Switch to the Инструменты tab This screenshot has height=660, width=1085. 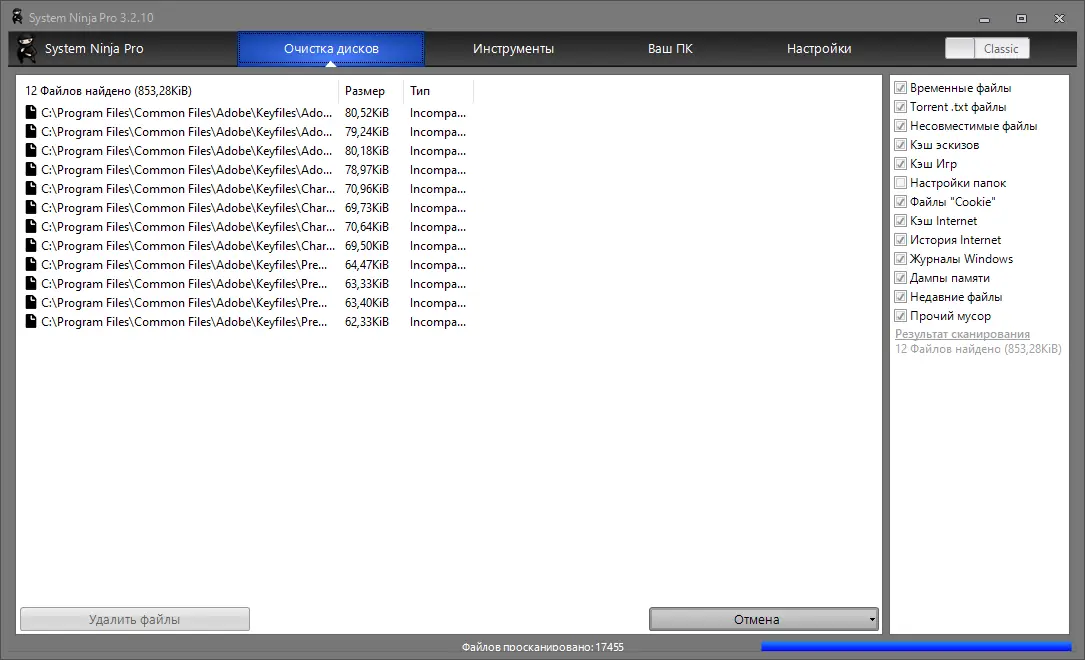(x=513, y=48)
